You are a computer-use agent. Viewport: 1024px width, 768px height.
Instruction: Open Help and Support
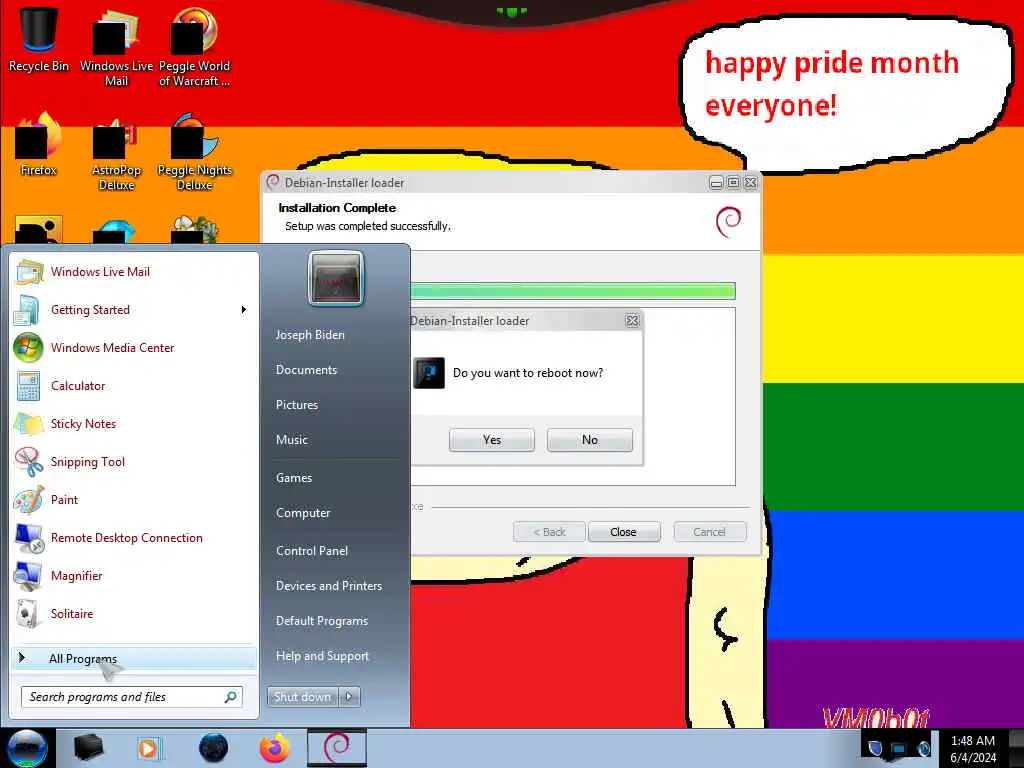(323, 656)
